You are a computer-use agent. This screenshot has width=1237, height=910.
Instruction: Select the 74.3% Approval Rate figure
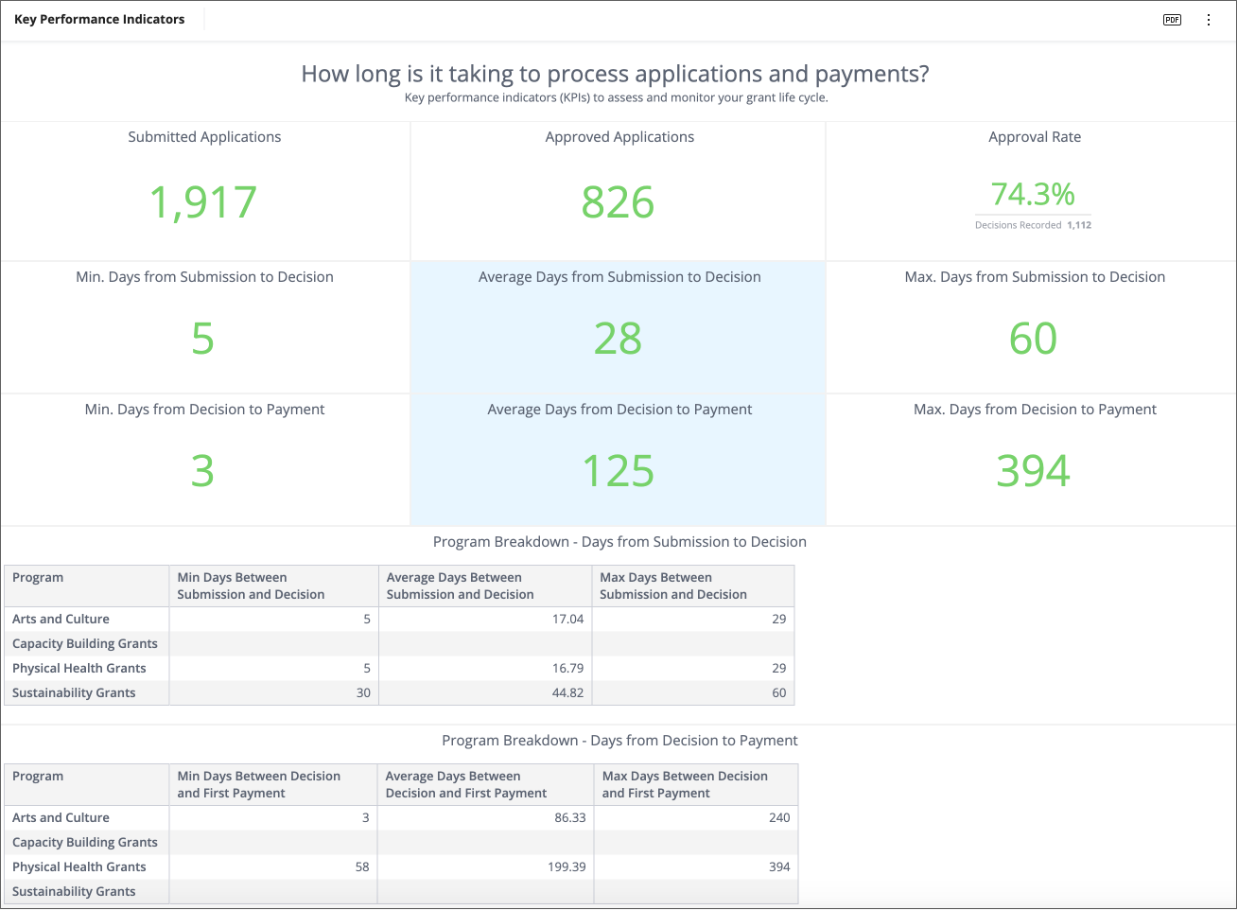click(1033, 193)
